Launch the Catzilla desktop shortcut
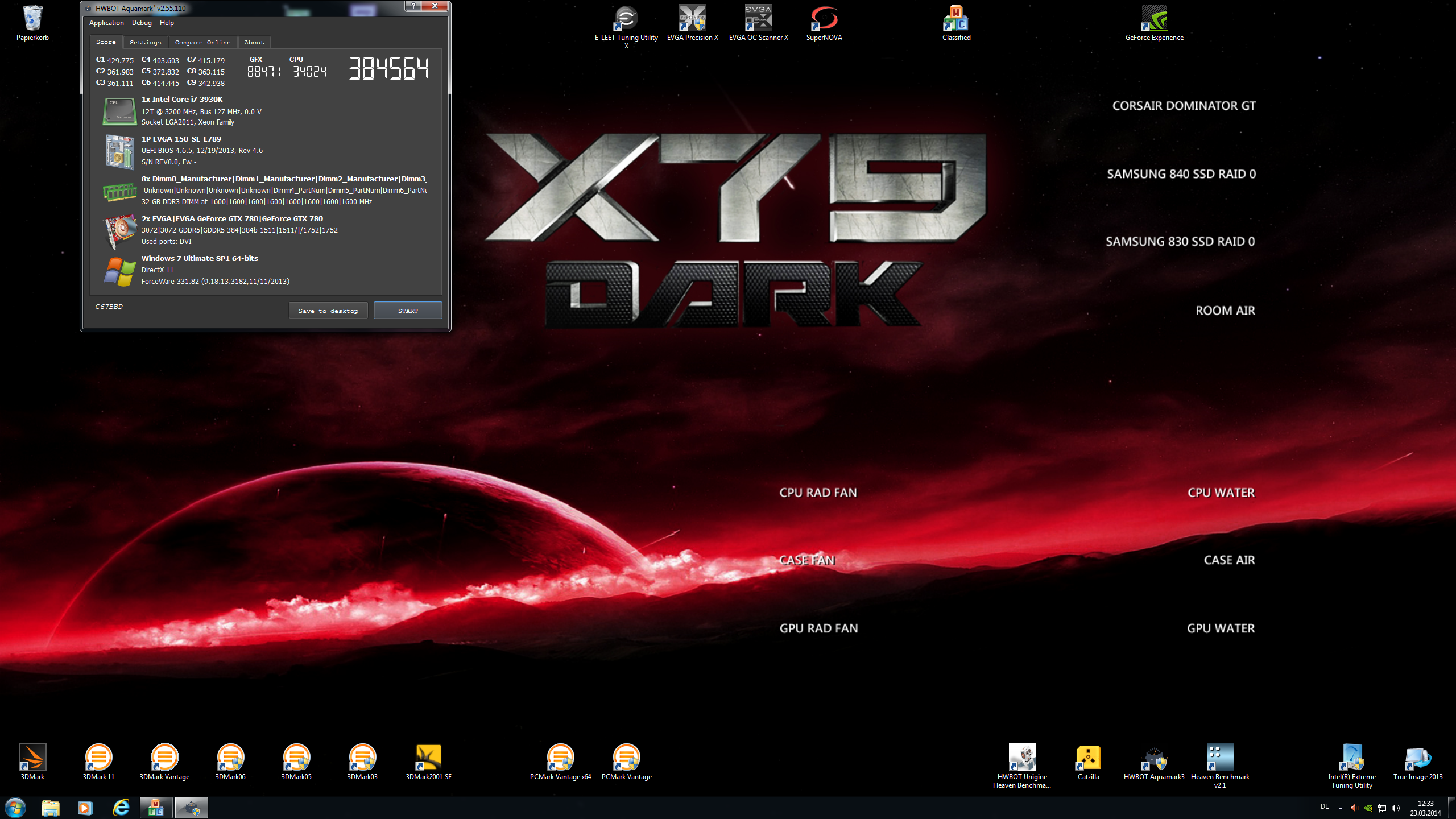This screenshot has width=1456, height=819. click(x=1088, y=762)
